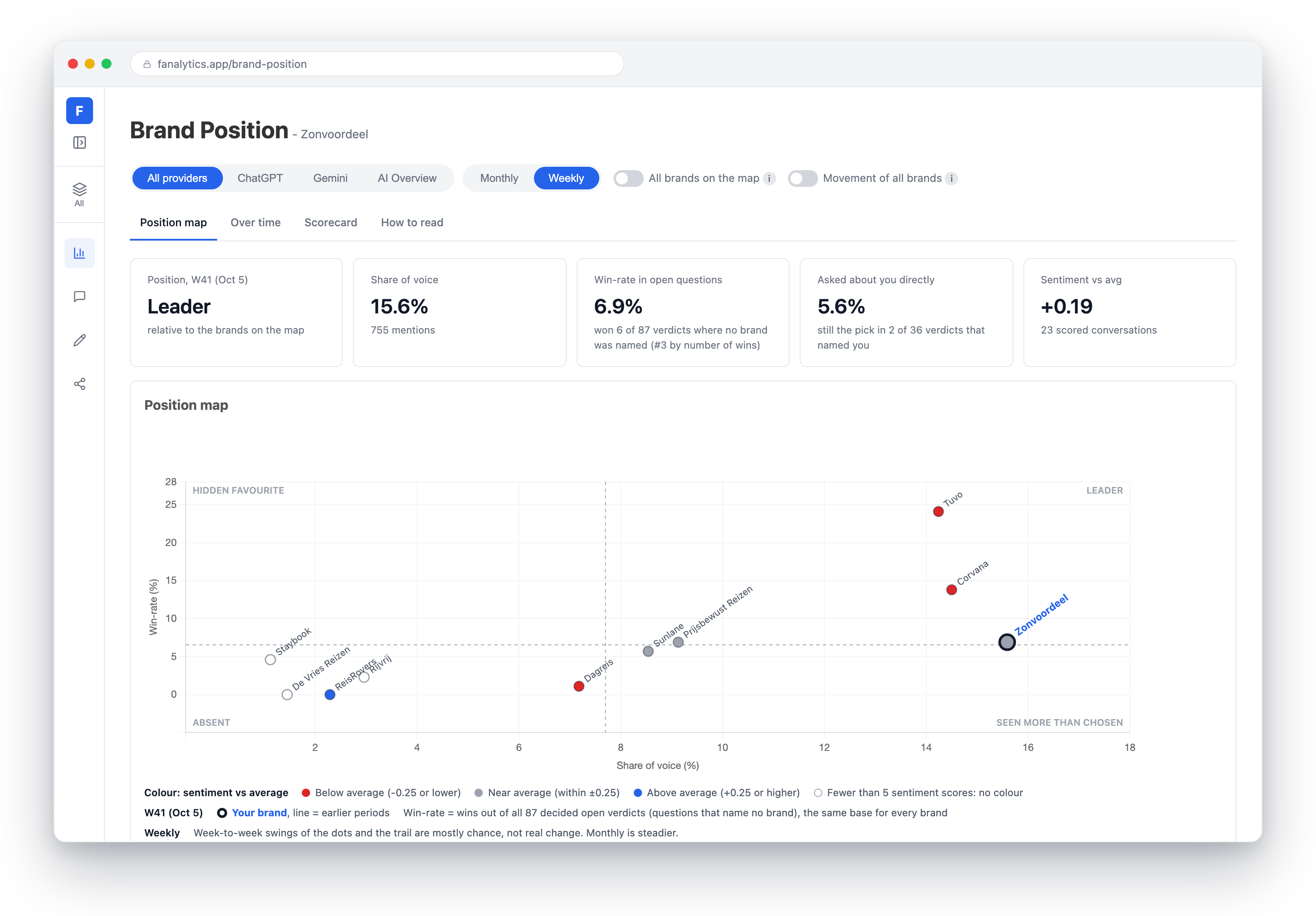The image size is (1316, 916).
Task: Filter by AI Overview provider
Action: point(407,178)
